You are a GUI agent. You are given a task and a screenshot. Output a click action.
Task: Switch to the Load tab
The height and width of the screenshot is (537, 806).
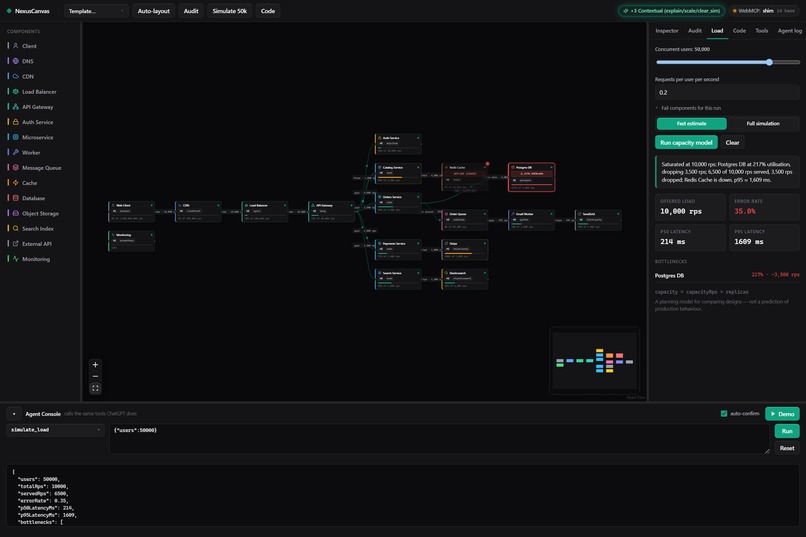[717, 31]
